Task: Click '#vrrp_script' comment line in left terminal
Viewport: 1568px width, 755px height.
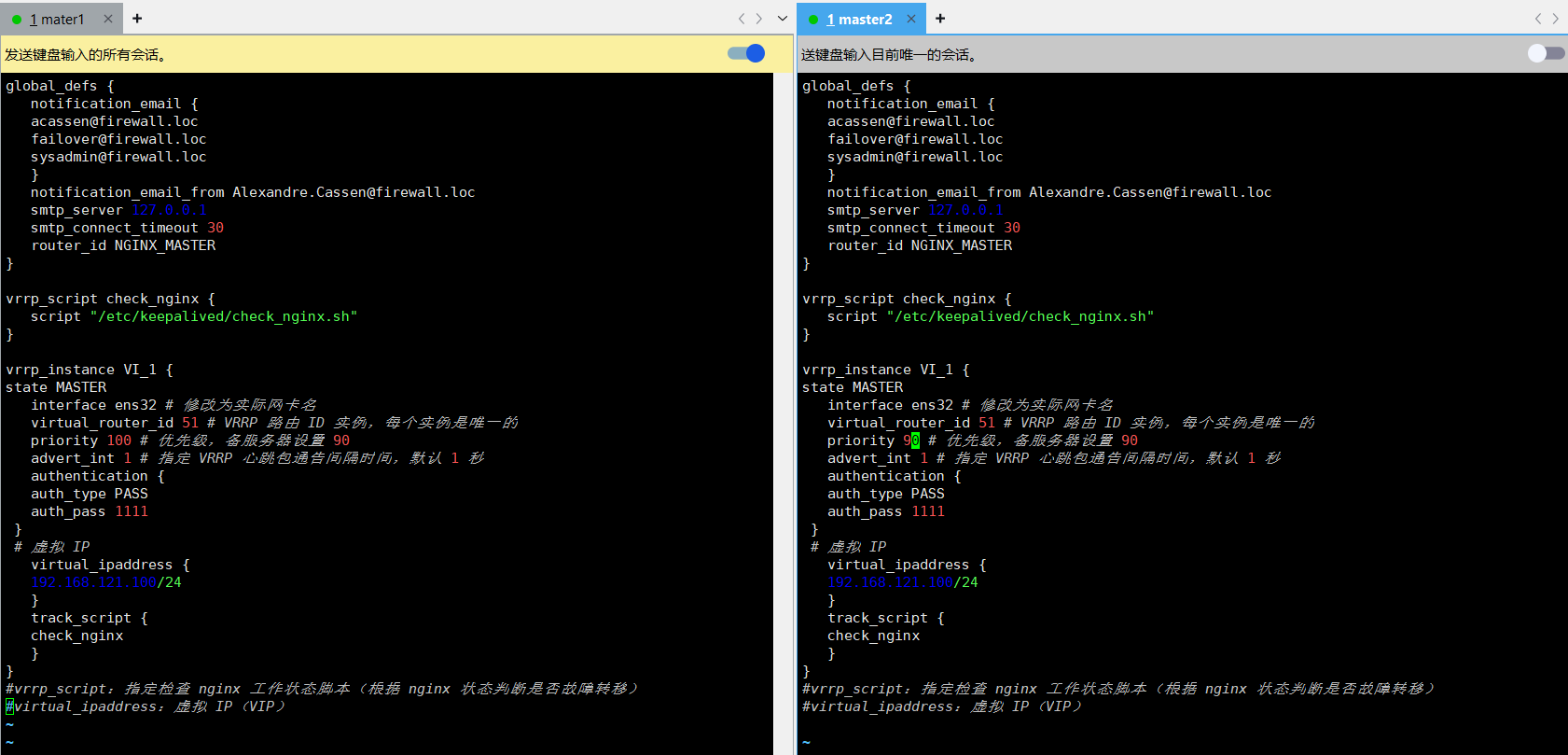Action: click(323, 689)
